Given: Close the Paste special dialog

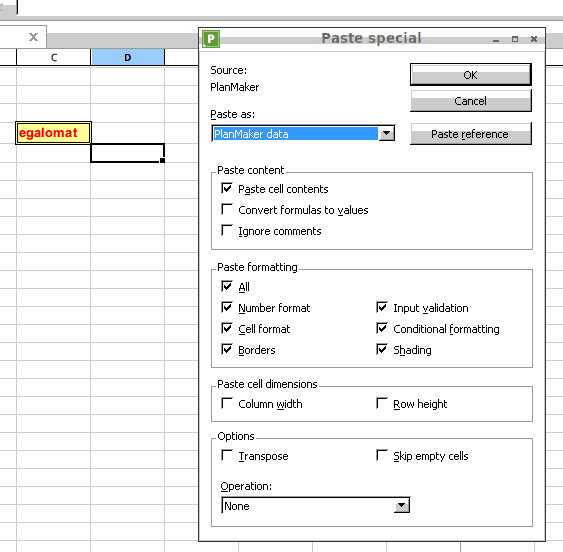Looking at the screenshot, I should pyautogui.click(x=534, y=39).
